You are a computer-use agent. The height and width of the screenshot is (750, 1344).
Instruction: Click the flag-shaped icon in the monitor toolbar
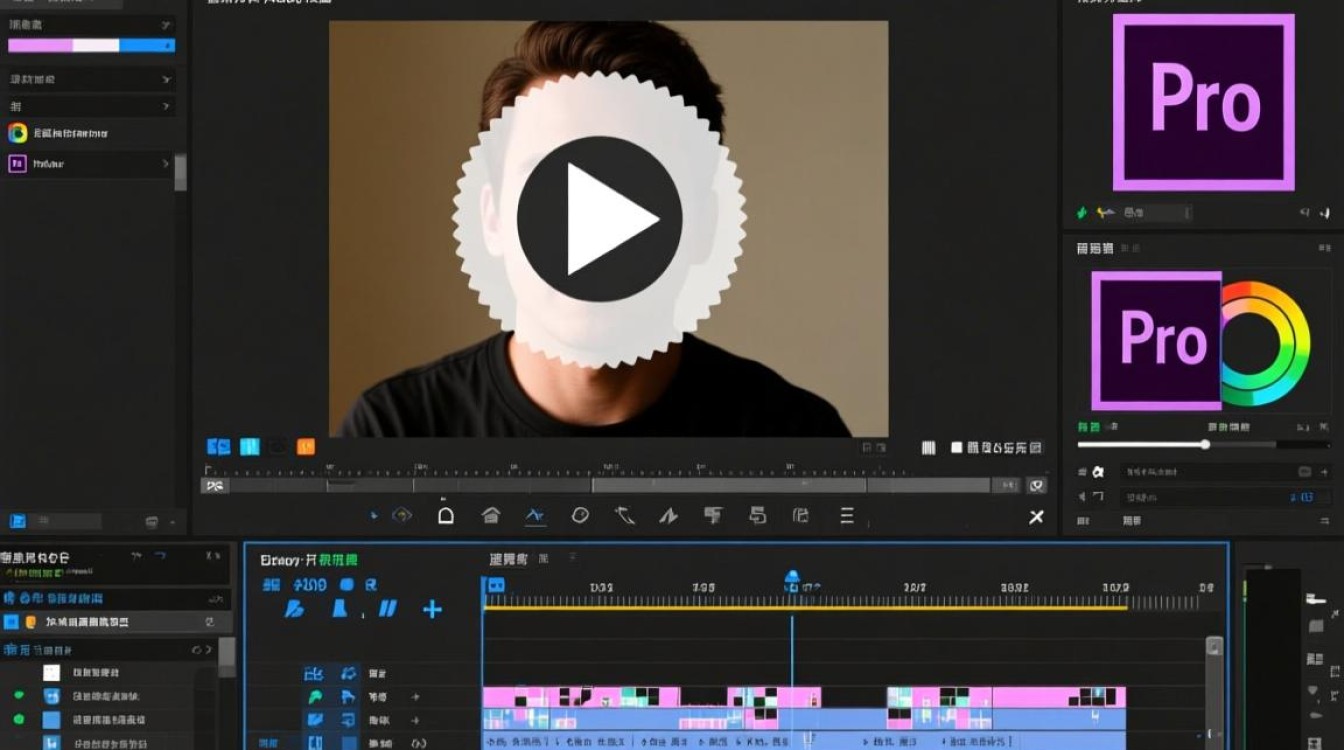tap(713, 516)
